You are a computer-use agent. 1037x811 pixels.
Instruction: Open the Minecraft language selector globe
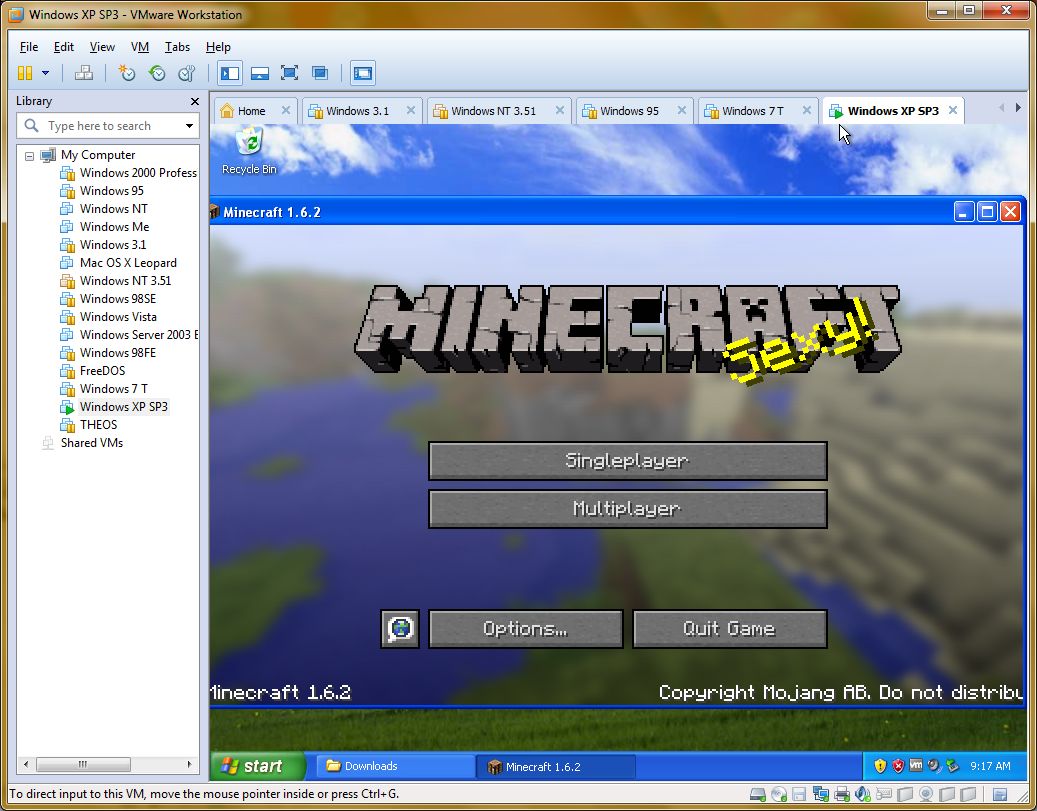(x=400, y=629)
